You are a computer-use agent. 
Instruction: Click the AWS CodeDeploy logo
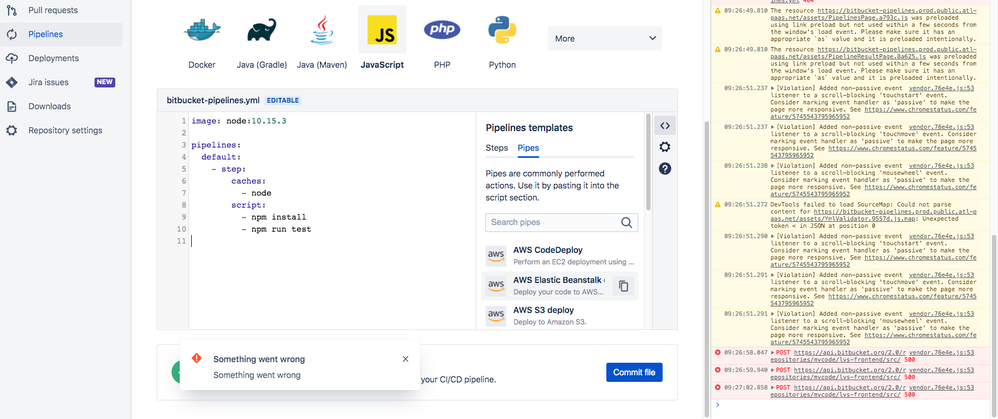[x=496, y=256]
